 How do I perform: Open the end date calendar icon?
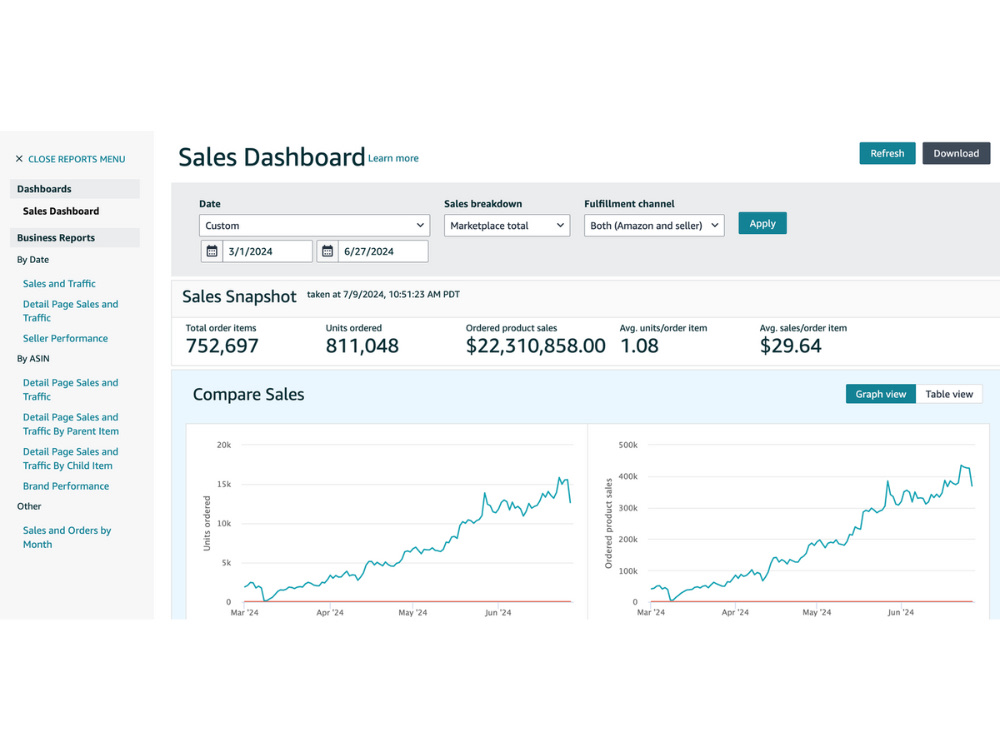pyautogui.click(x=327, y=251)
